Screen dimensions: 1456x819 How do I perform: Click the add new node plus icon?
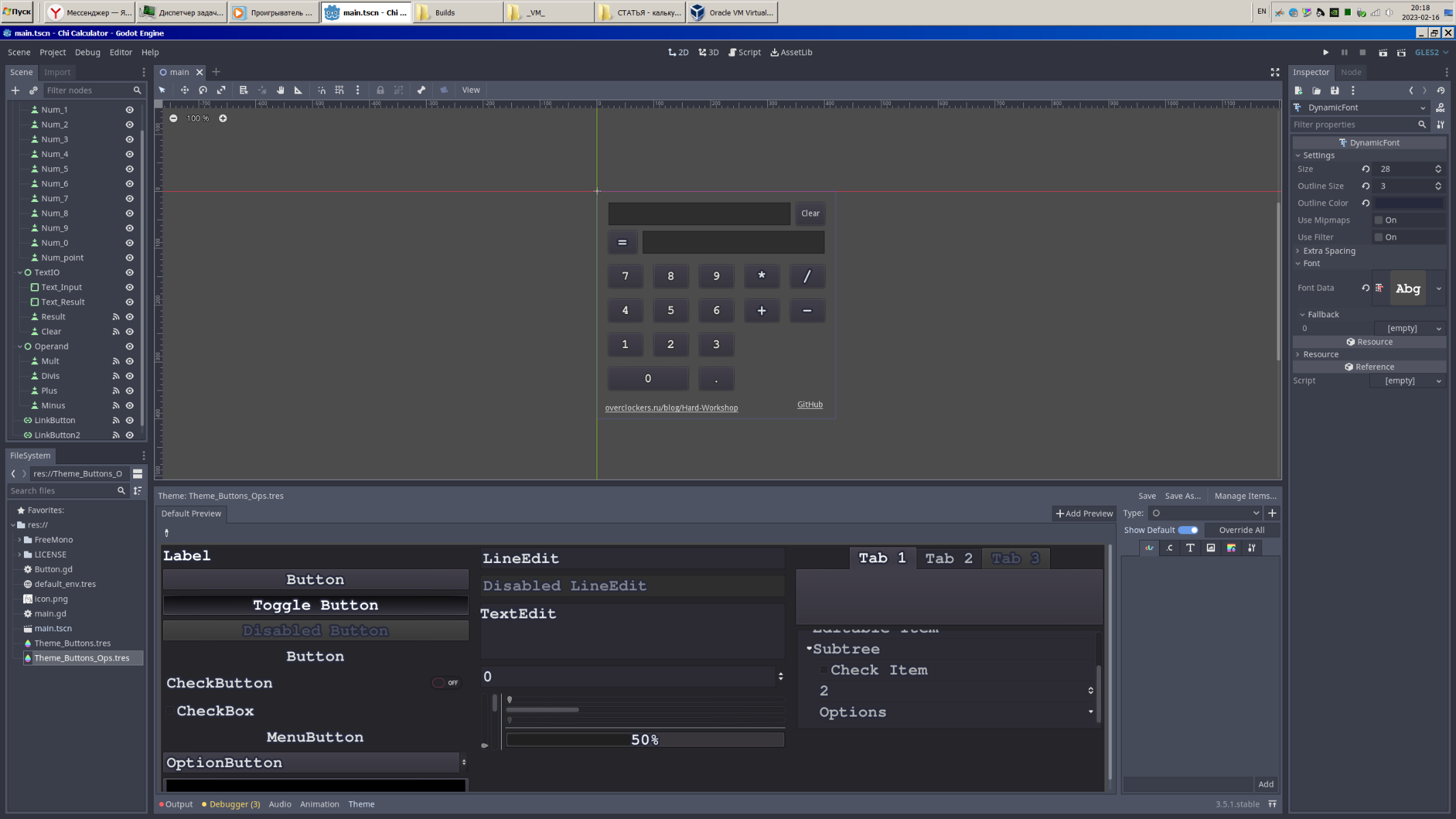pos(15,90)
